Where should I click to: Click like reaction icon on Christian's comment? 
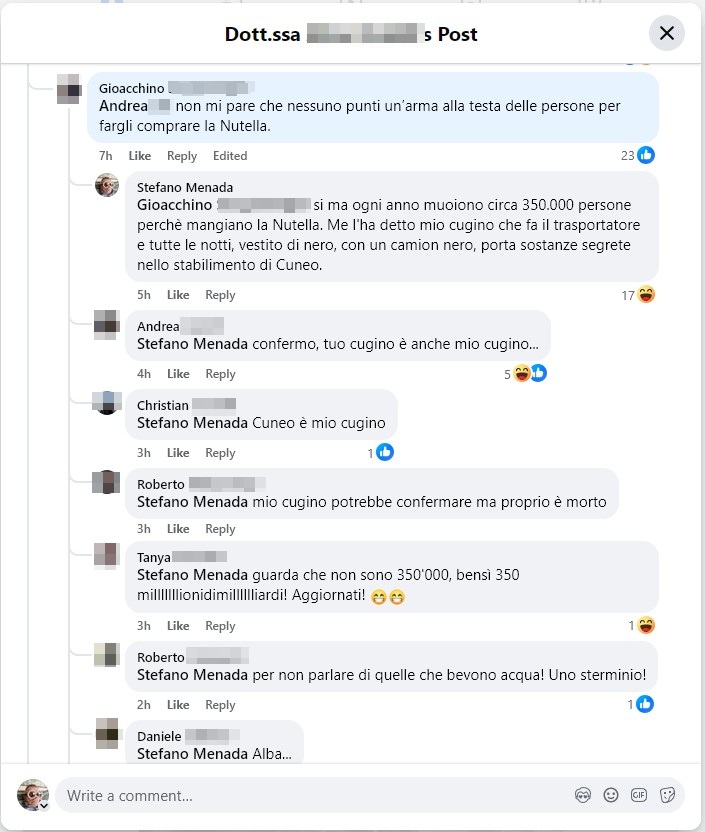(x=385, y=453)
